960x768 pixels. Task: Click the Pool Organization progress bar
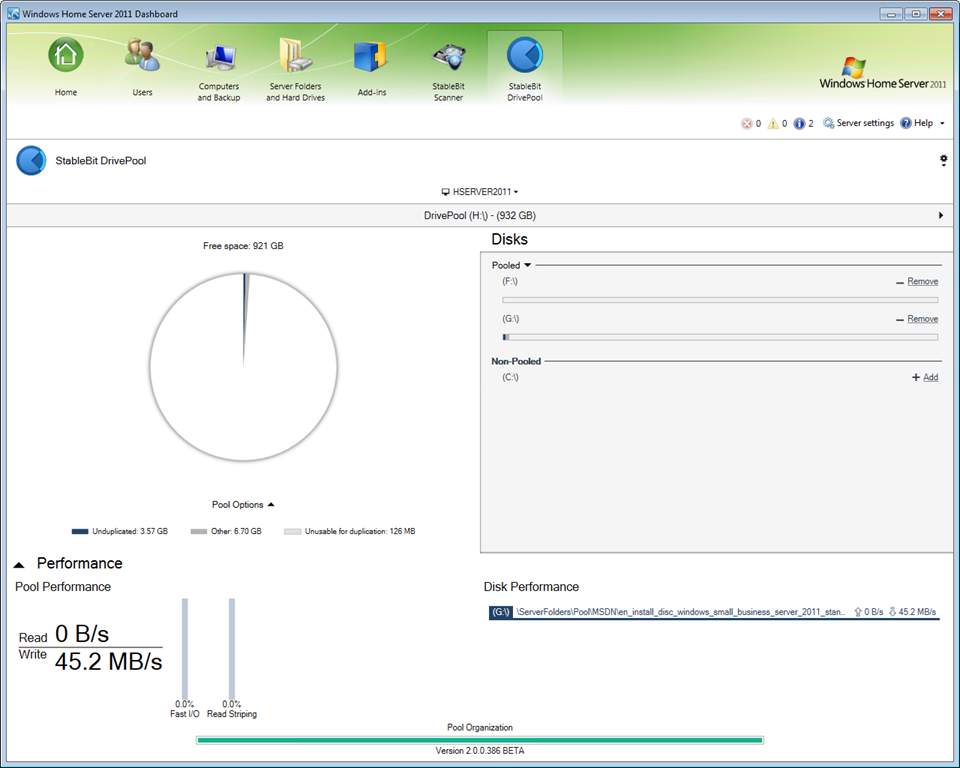point(480,740)
